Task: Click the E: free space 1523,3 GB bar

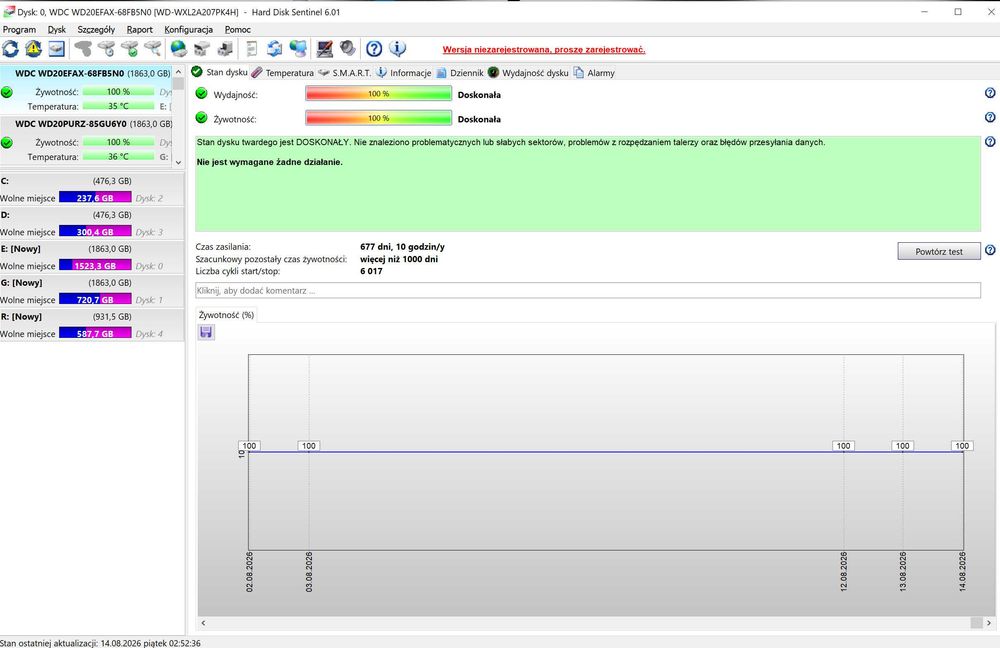Action: coord(95,265)
